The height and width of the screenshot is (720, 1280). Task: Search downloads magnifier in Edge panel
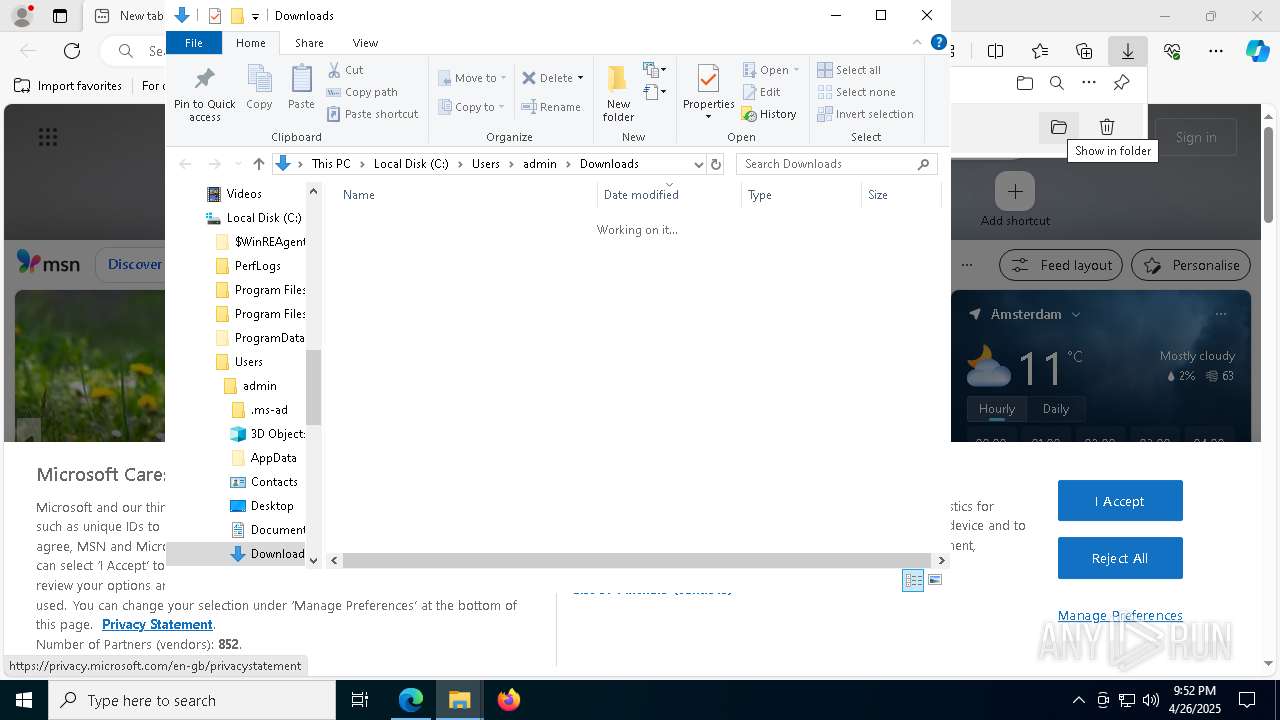coord(1056,83)
